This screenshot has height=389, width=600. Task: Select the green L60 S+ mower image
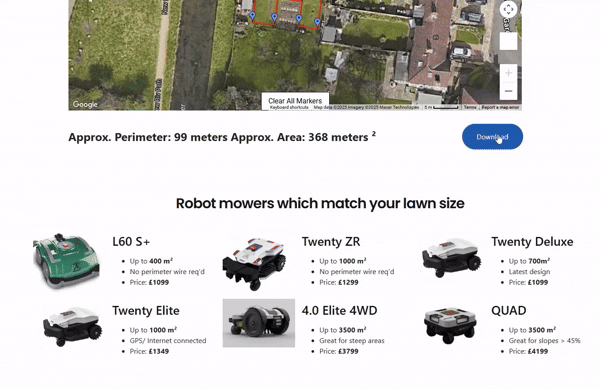pyautogui.click(x=66, y=261)
